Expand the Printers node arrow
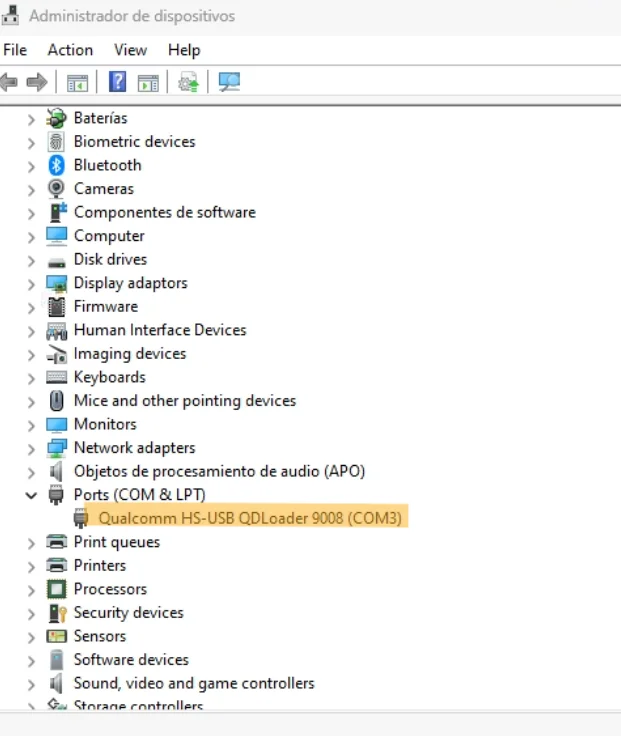The width and height of the screenshot is (621, 736). (x=31, y=567)
